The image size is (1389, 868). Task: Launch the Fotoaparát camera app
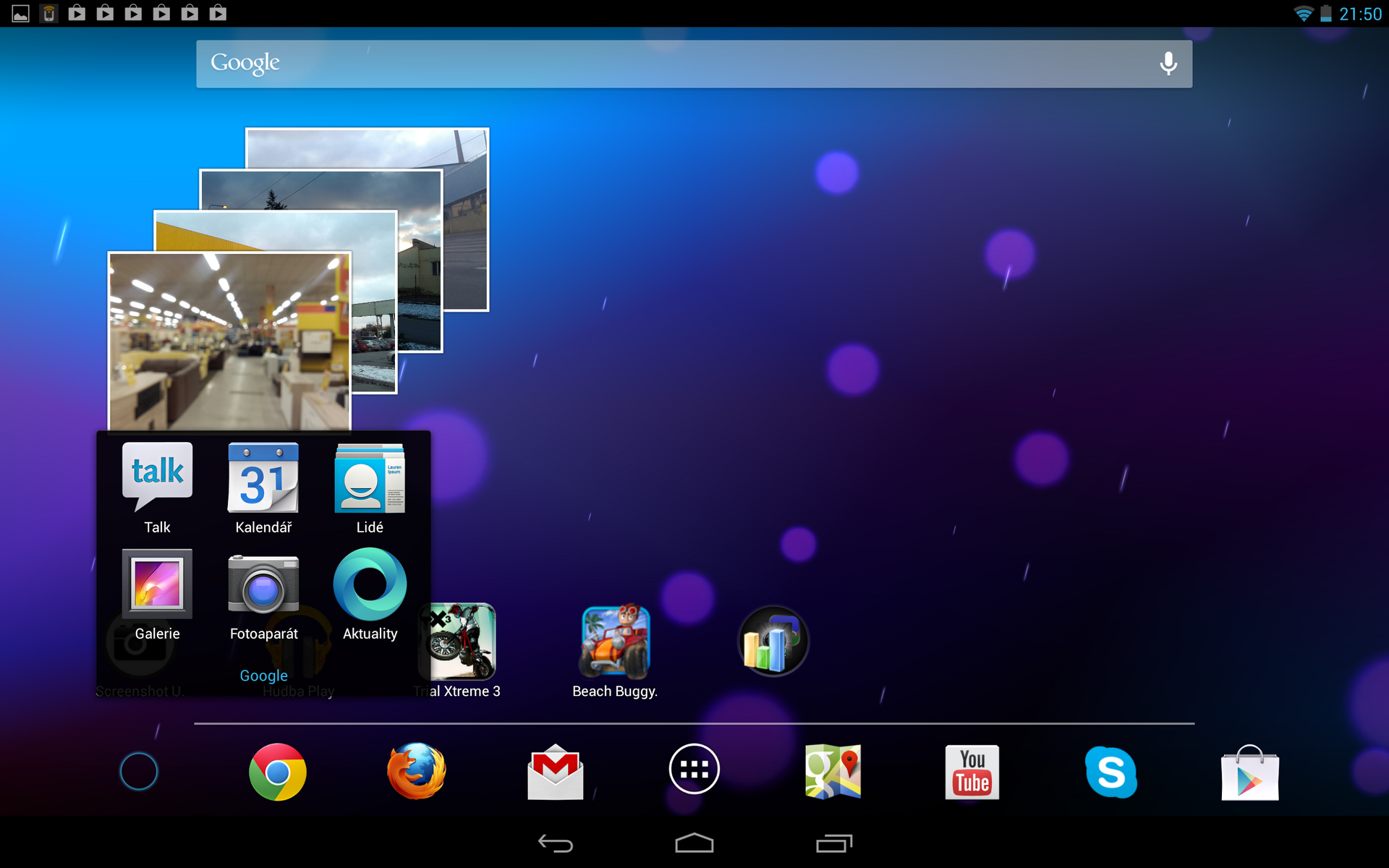tap(263, 584)
